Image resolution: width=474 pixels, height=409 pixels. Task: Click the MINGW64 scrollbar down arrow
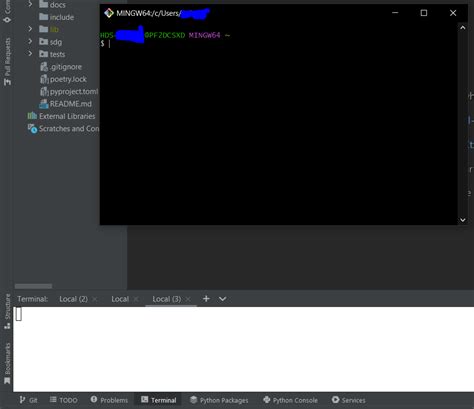coord(463,220)
